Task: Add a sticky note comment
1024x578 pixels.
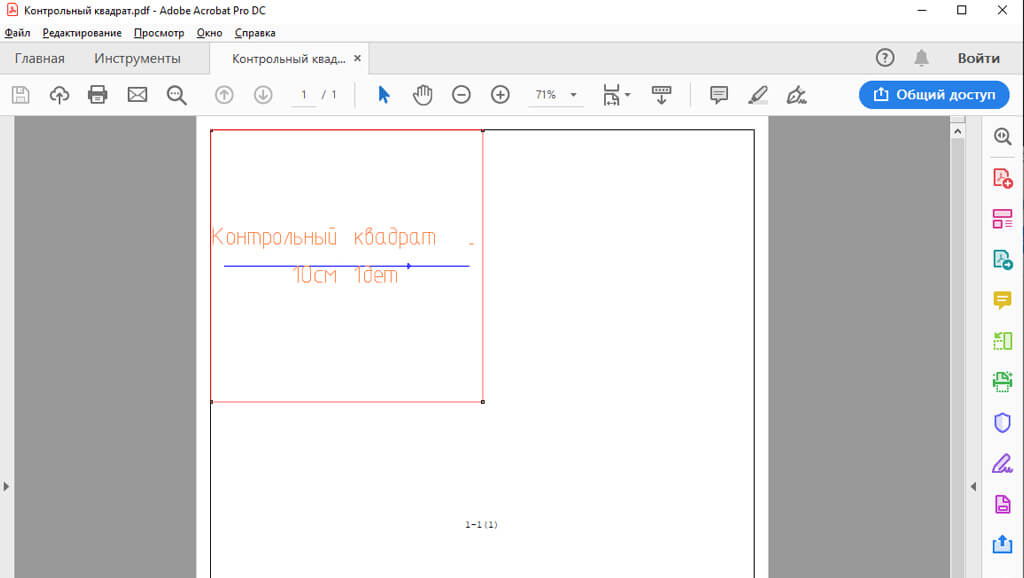Action: tap(718, 95)
